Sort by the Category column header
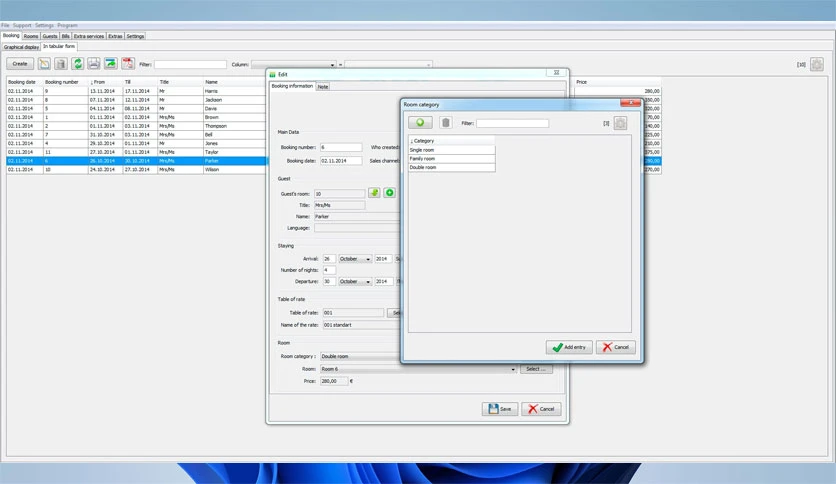 pyautogui.click(x=452, y=141)
